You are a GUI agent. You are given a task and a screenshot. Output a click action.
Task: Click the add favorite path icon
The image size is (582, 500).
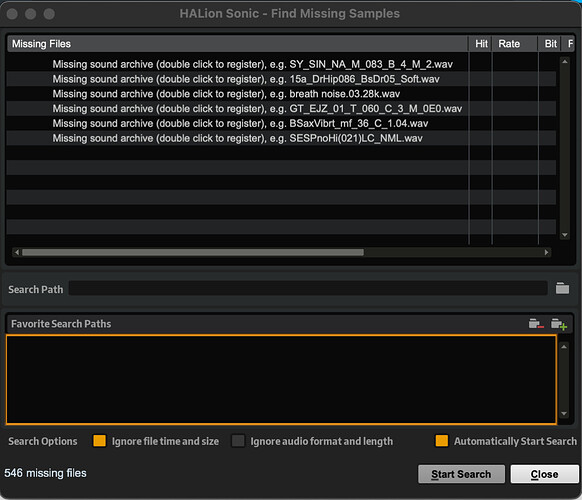click(559, 324)
